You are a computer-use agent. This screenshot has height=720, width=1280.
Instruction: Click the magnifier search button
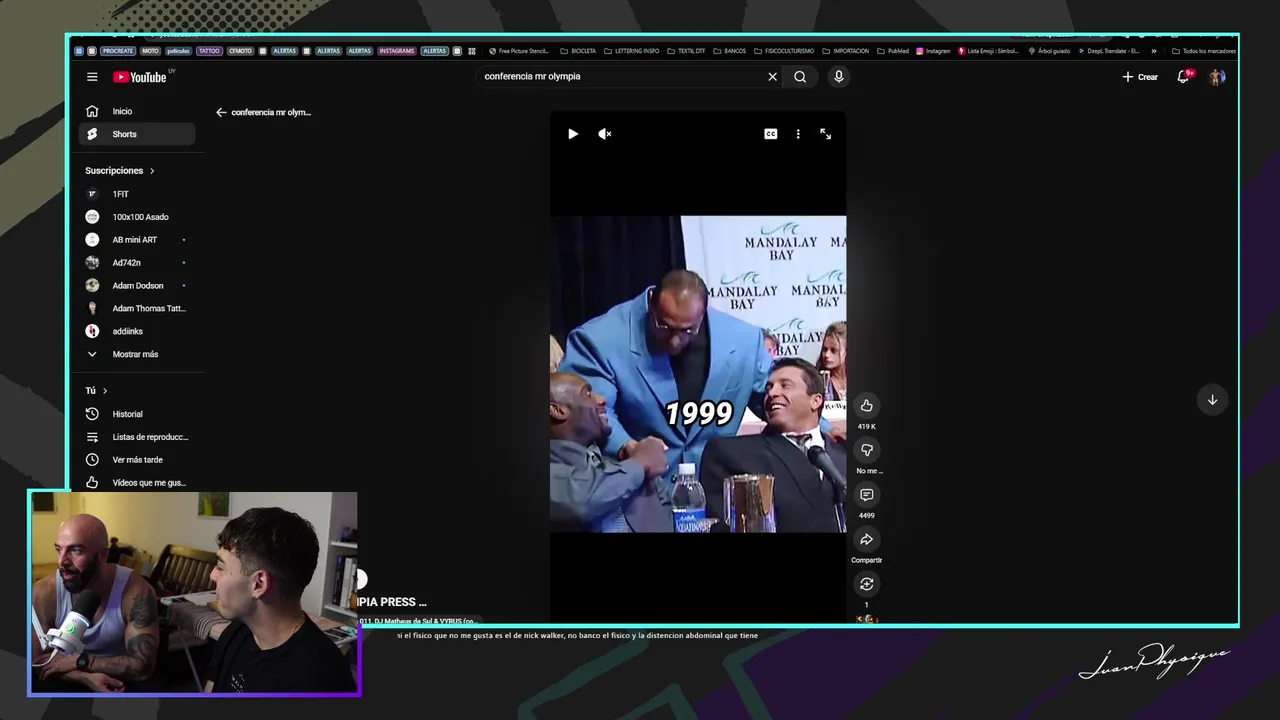point(800,77)
